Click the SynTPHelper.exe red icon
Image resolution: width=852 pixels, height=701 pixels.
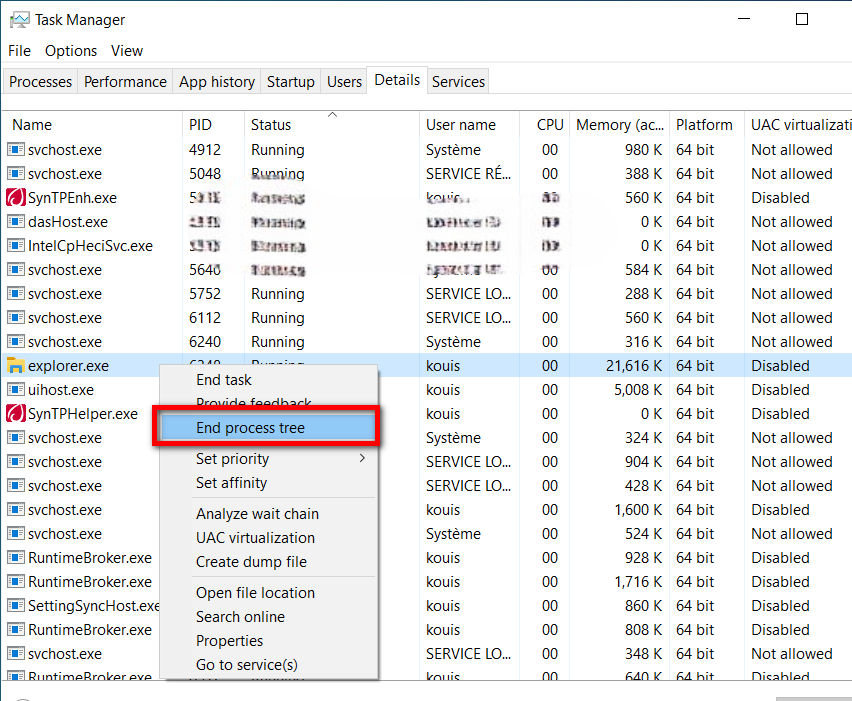point(16,414)
